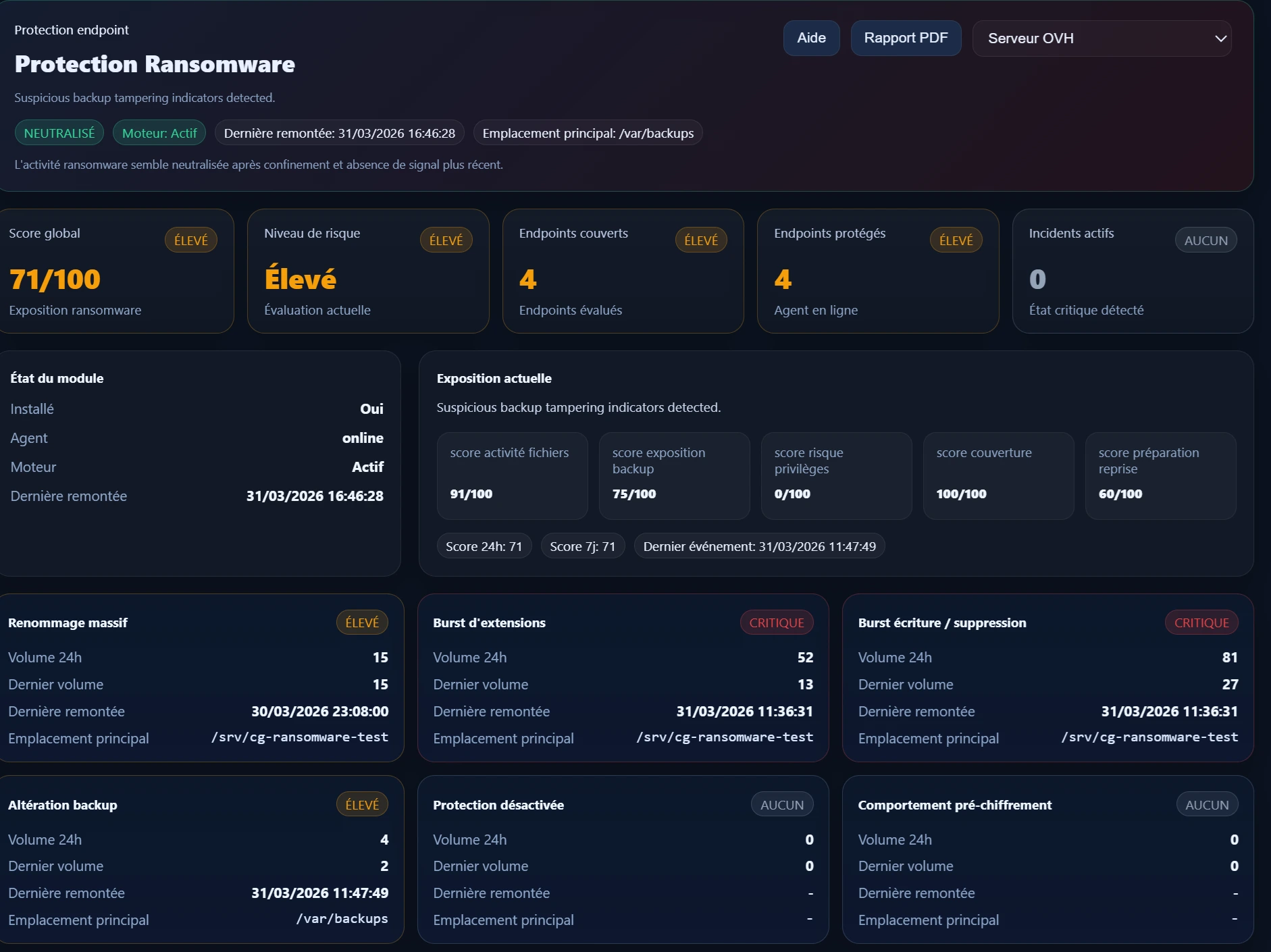The image size is (1271, 952).
Task: Click the /srv/cg-ransomware-test path on Renommage massif
Action: click(300, 737)
